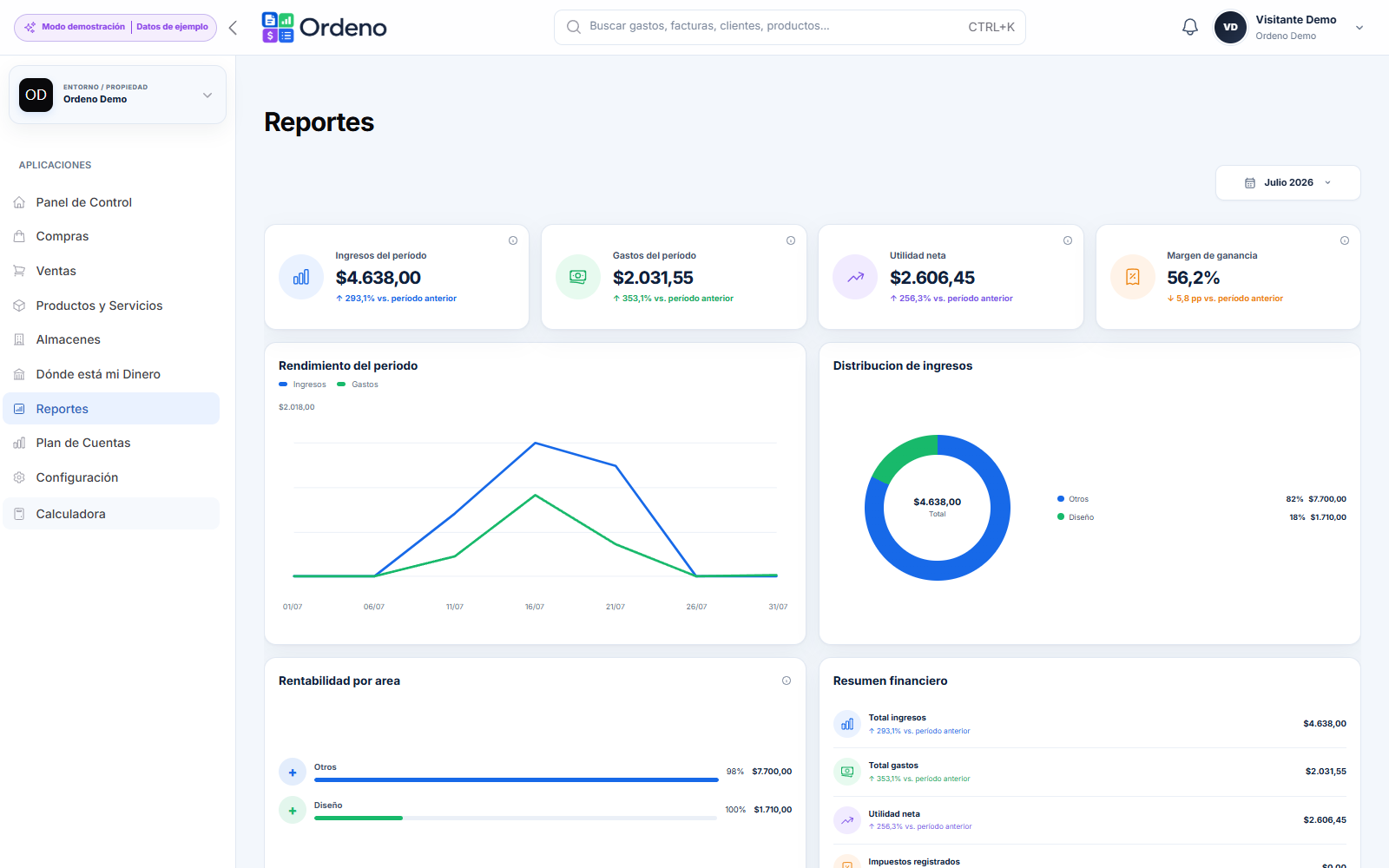1389x868 pixels.
Task: Toggle Diseño in the donut legend
Action: tap(1076, 517)
